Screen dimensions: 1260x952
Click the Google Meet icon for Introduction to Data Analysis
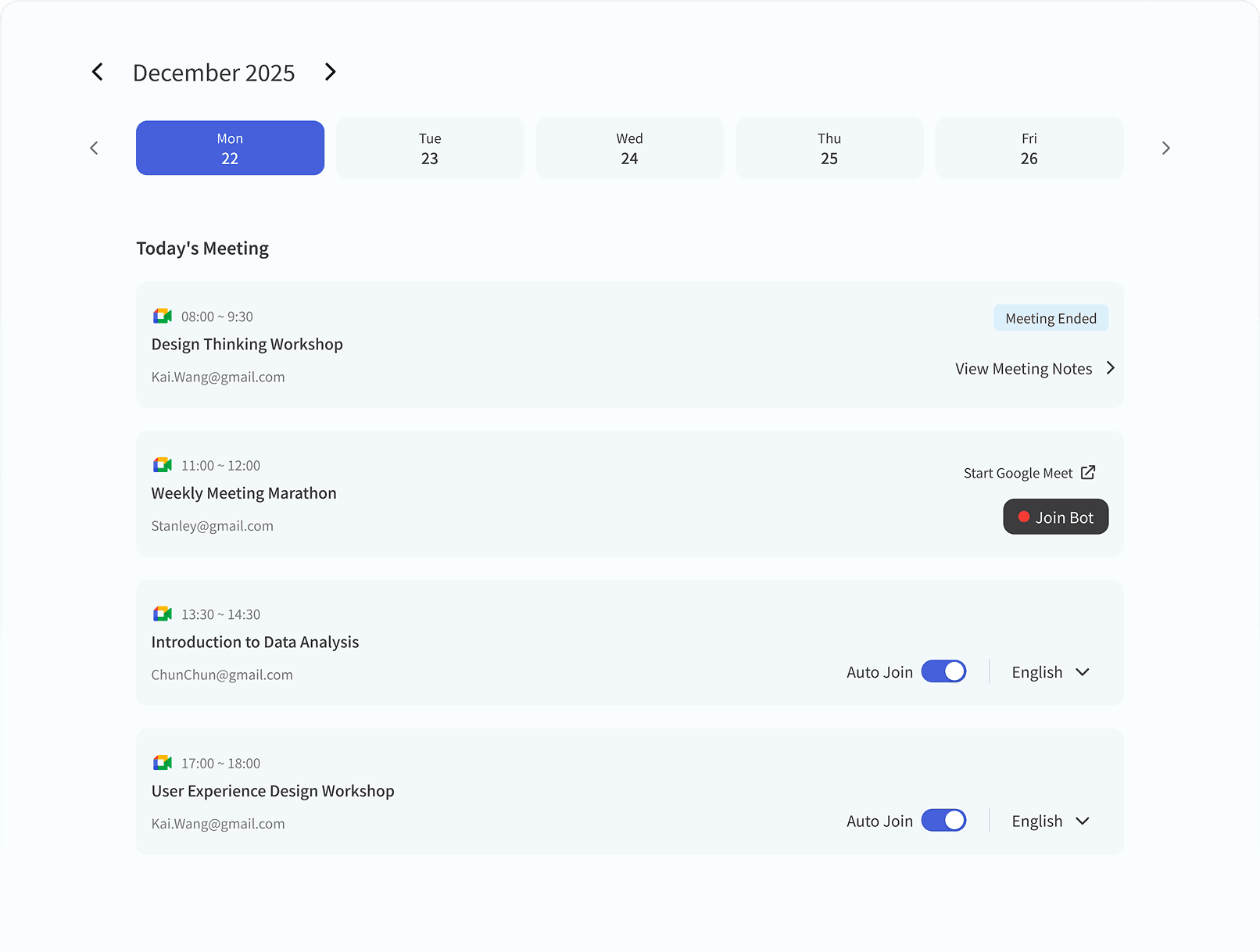click(x=162, y=614)
